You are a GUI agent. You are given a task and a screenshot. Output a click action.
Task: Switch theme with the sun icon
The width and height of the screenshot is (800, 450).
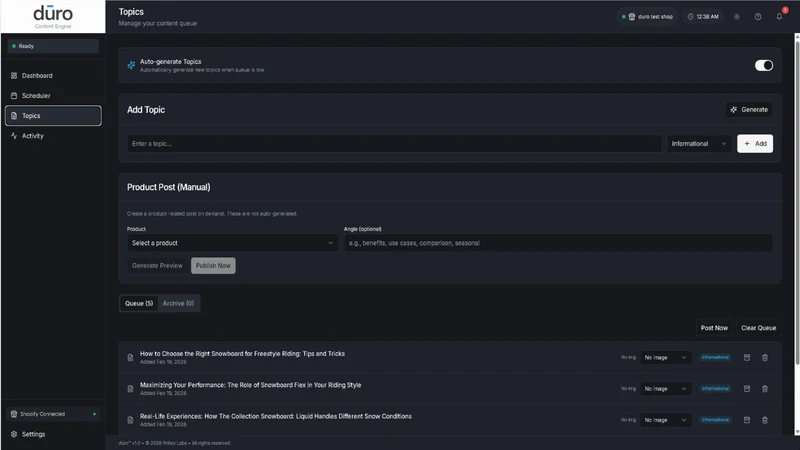(x=737, y=17)
